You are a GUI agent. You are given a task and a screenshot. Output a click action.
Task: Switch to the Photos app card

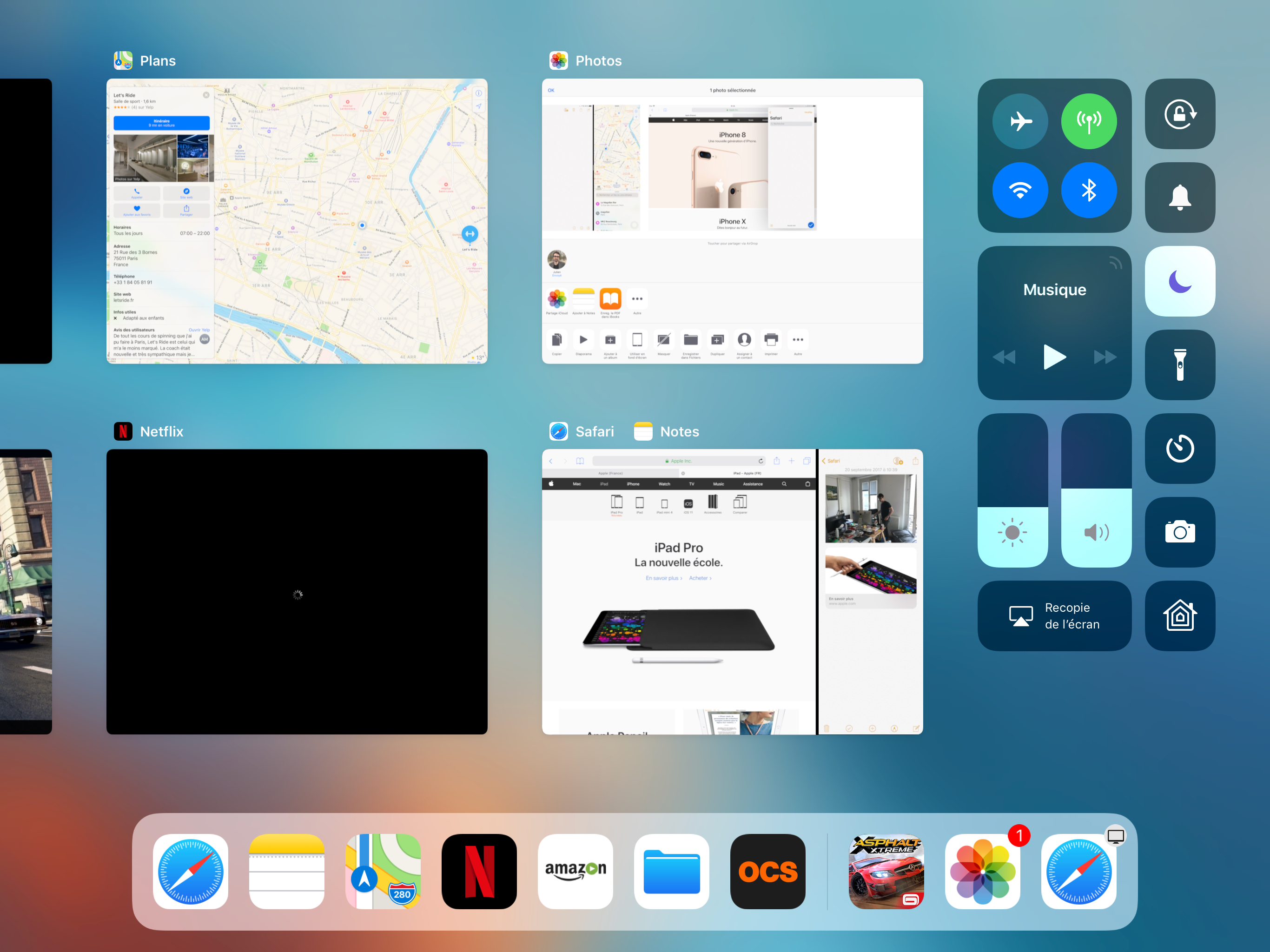[732, 221]
